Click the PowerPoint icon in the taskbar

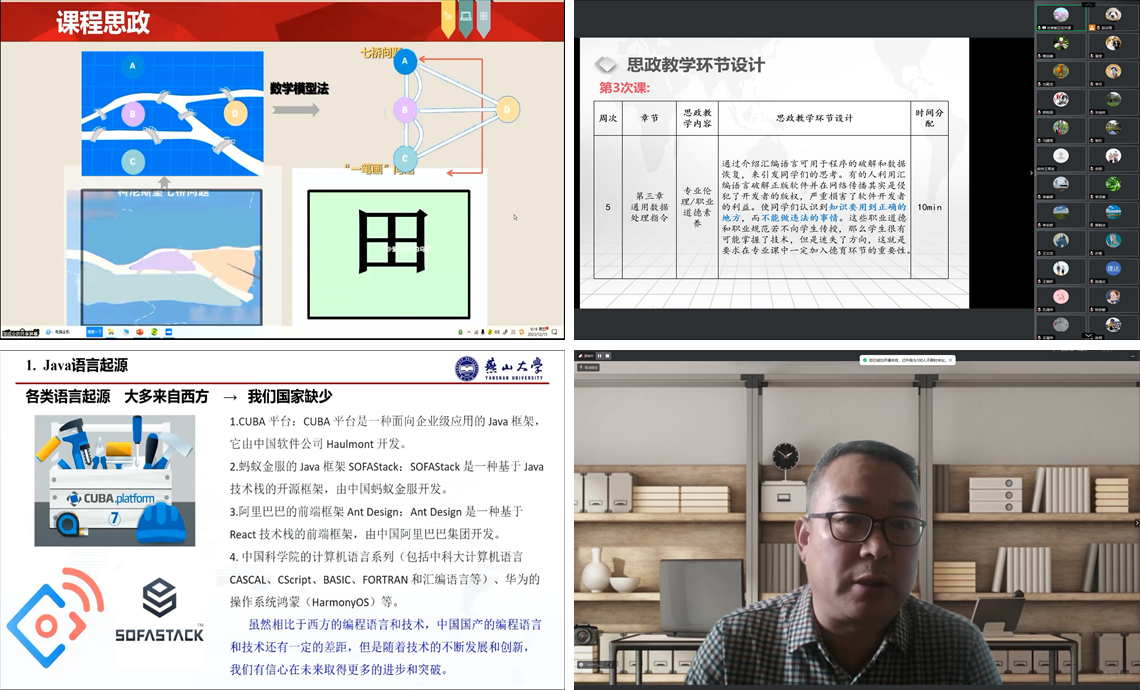pos(140,332)
